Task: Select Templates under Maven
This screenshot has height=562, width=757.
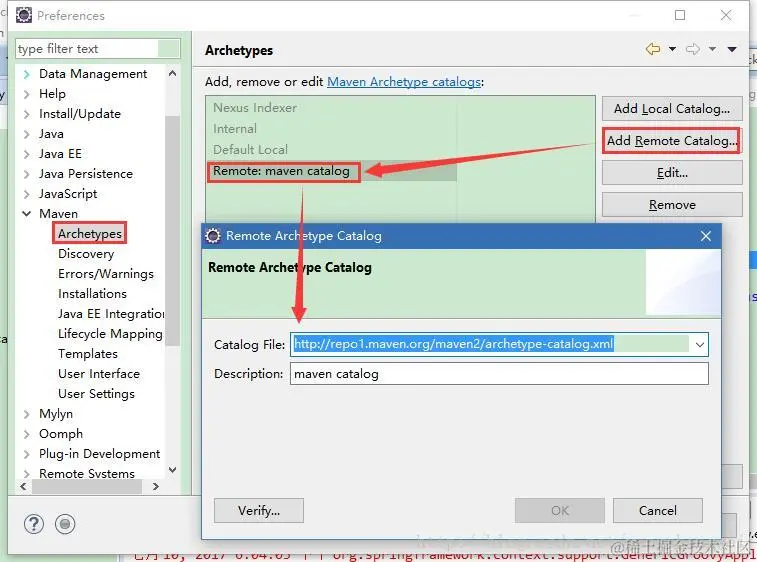Action: 87,354
